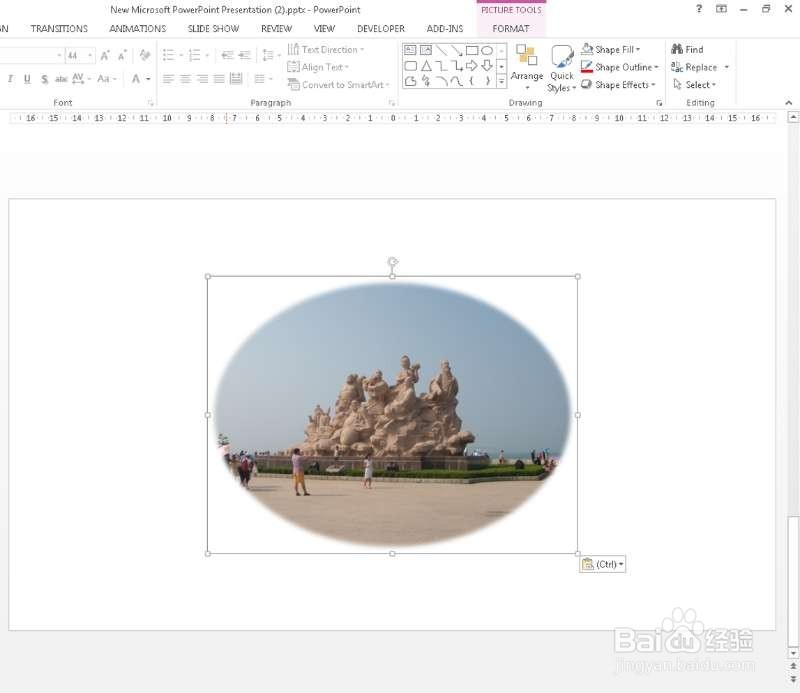Select the Oval shape tool
The image size is (800, 693).
[x=486, y=49]
